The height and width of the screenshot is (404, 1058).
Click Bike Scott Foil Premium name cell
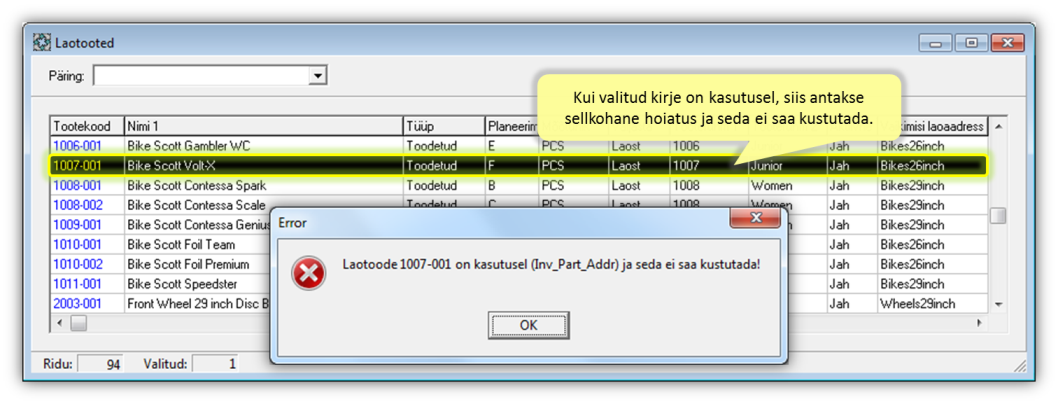(x=197, y=264)
